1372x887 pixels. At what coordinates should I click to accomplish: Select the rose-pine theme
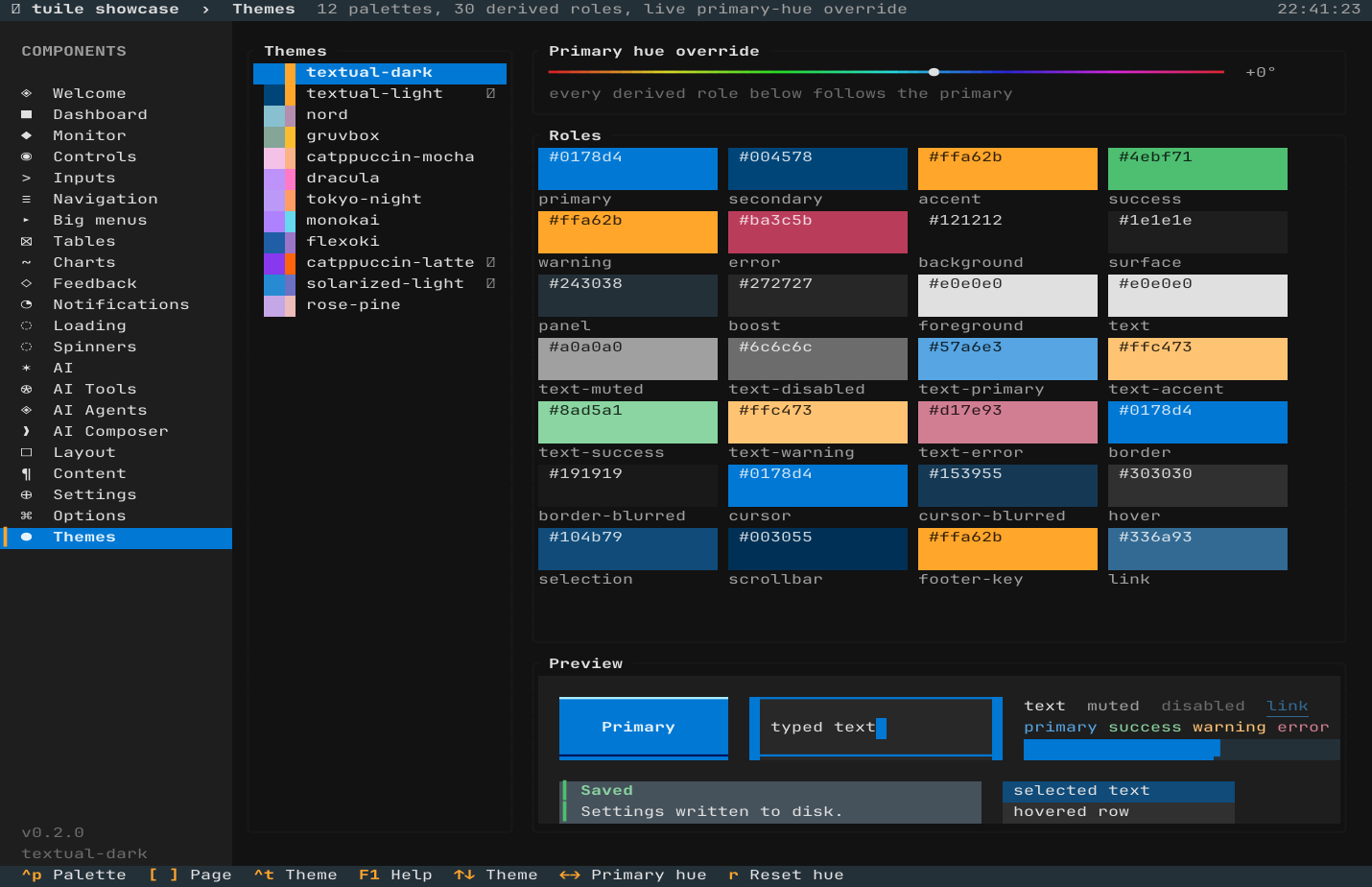point(380,304)
